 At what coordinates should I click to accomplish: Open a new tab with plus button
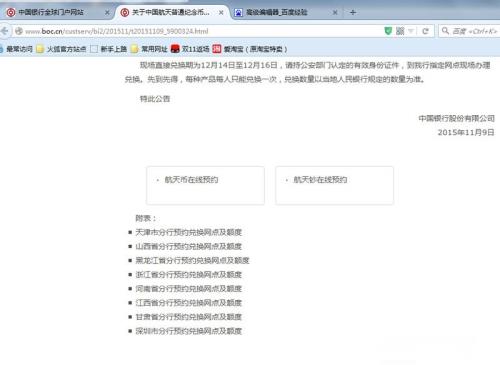[x=353, y=13]
